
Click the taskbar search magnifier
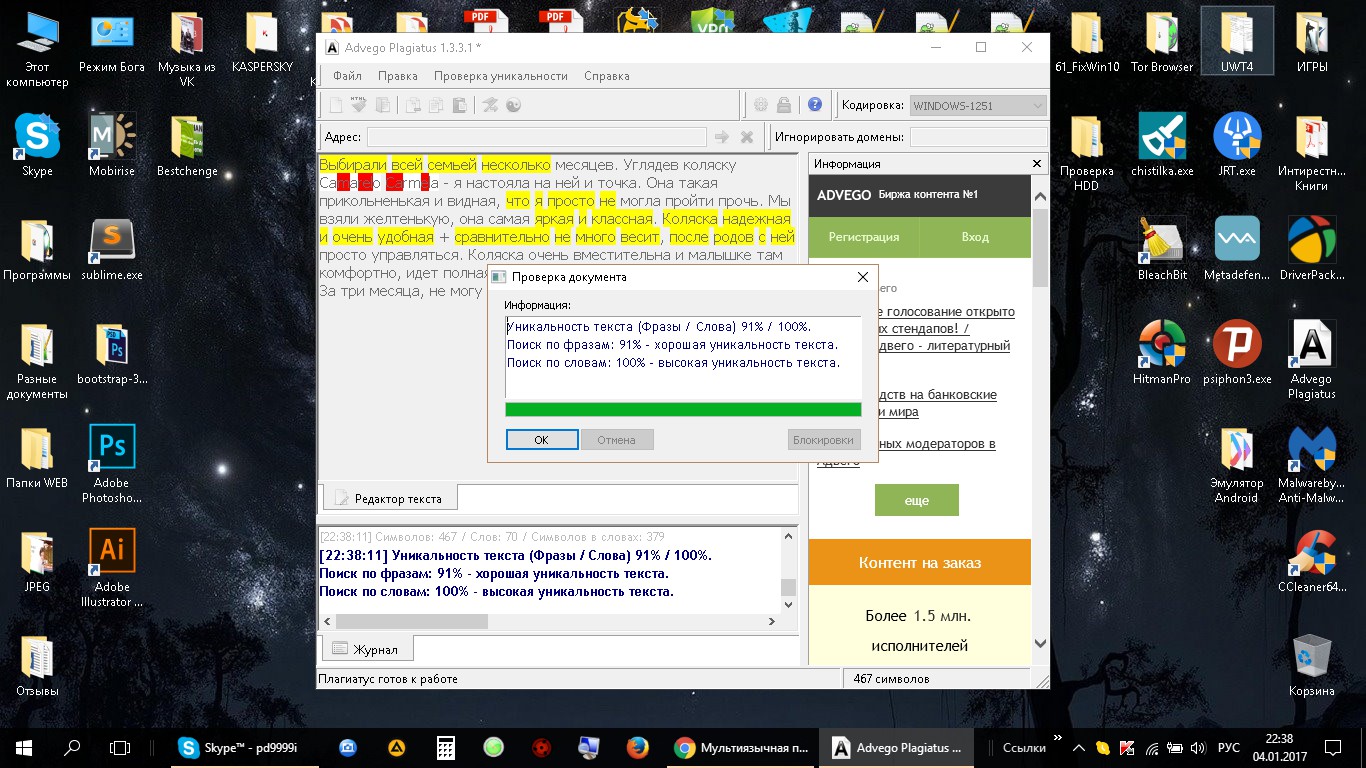click(72, 747)
